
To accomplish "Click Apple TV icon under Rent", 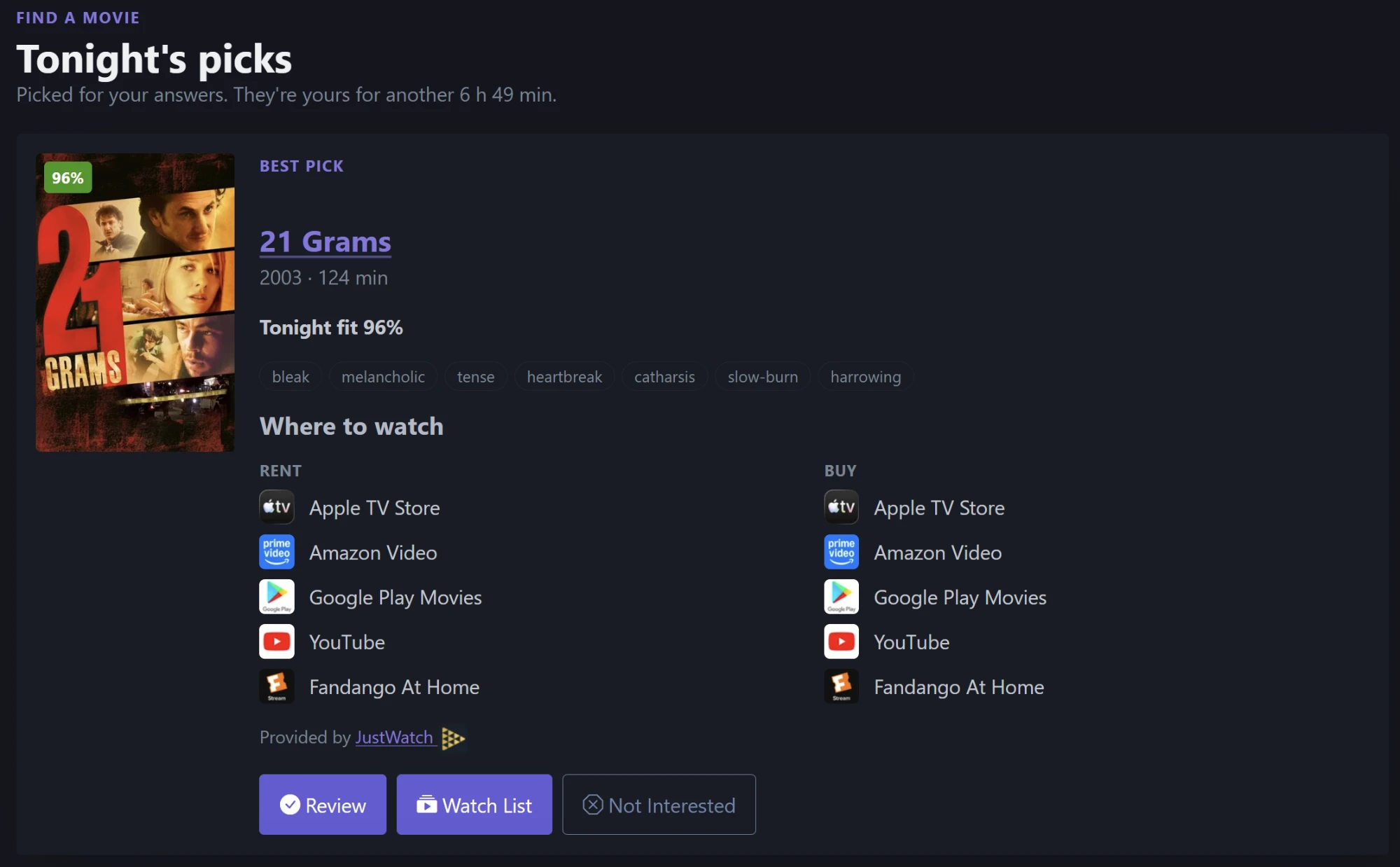I will 276,507.
